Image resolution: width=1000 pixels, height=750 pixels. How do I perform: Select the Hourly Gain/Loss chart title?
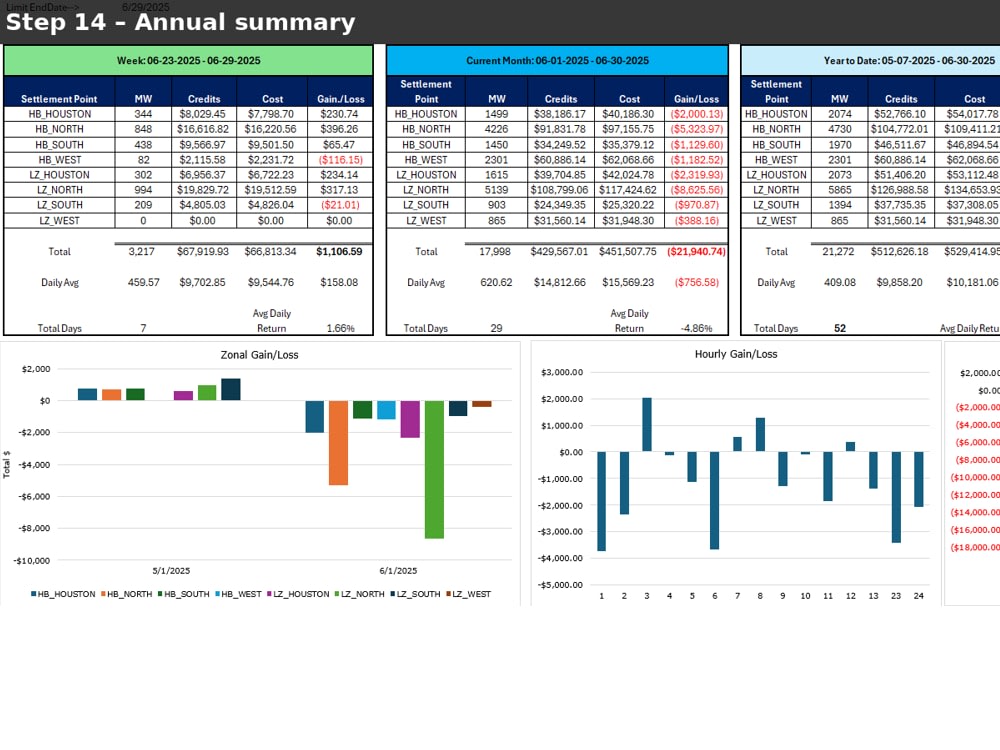(736, 354)
